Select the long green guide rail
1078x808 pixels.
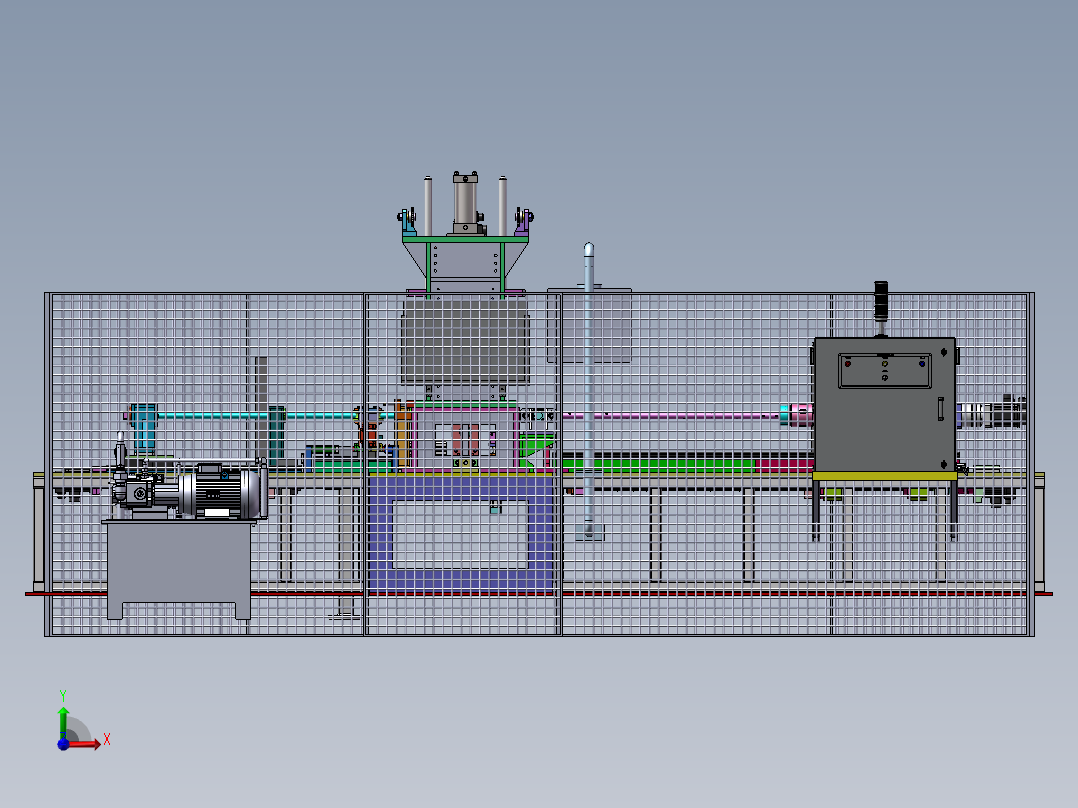click(x=659, y=464)
